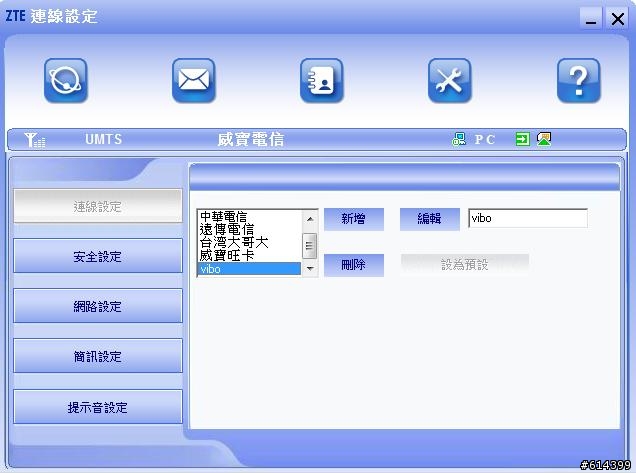This screenshot has height=473, width=636.
Task: Click the picture status icon in status bar
Action: (x=544, y=139)
